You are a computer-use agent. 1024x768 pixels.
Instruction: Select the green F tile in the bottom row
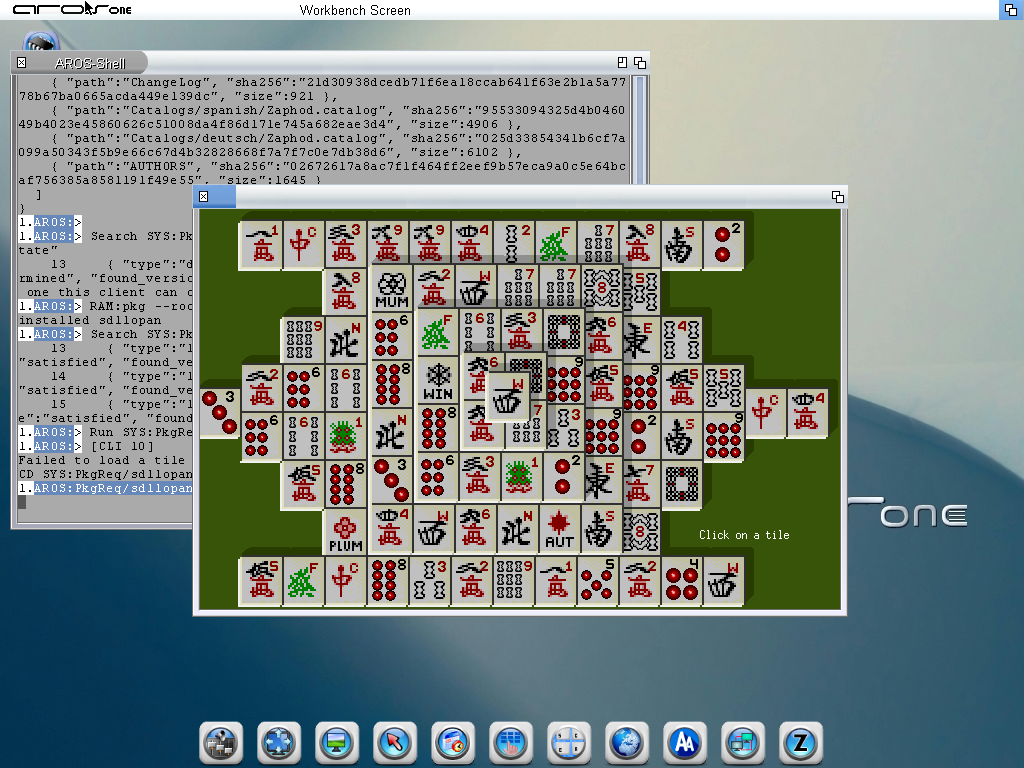click(303, 582)
